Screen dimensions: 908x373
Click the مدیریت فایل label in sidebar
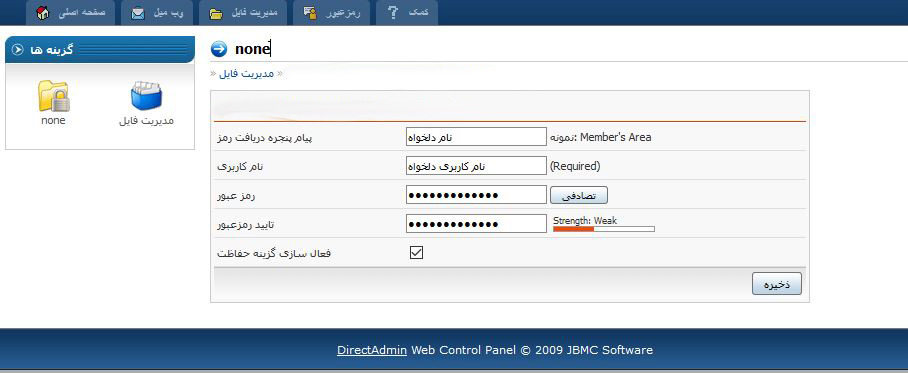pyautogui.click(x=147, y=121)
